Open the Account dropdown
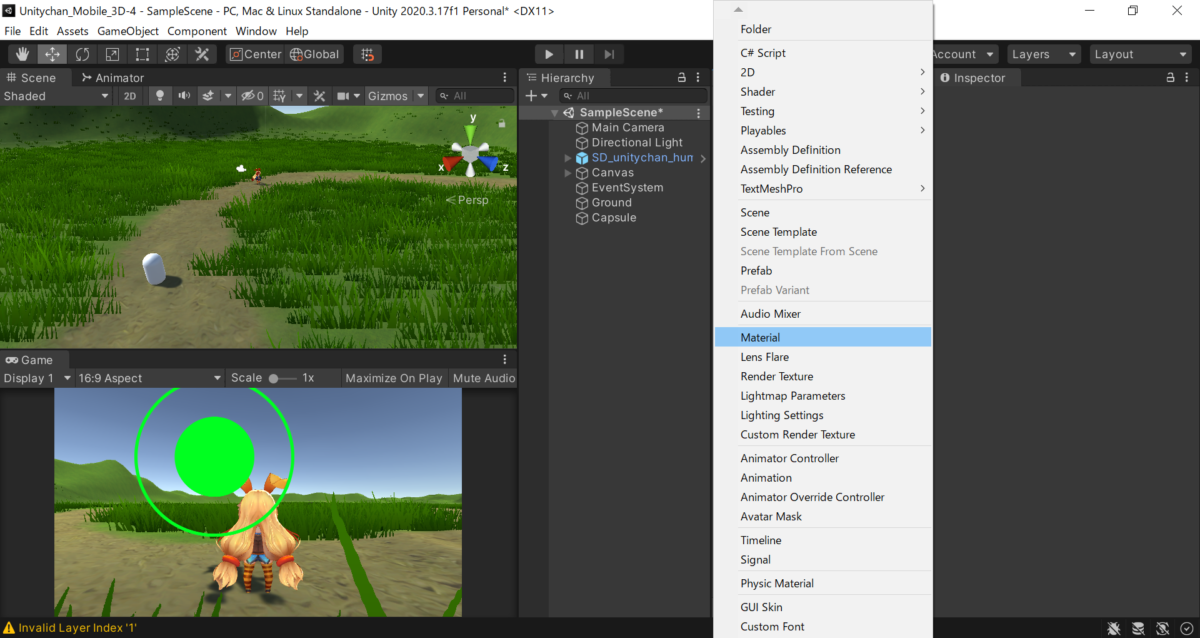1200x638 pixels. coord(964,54)
